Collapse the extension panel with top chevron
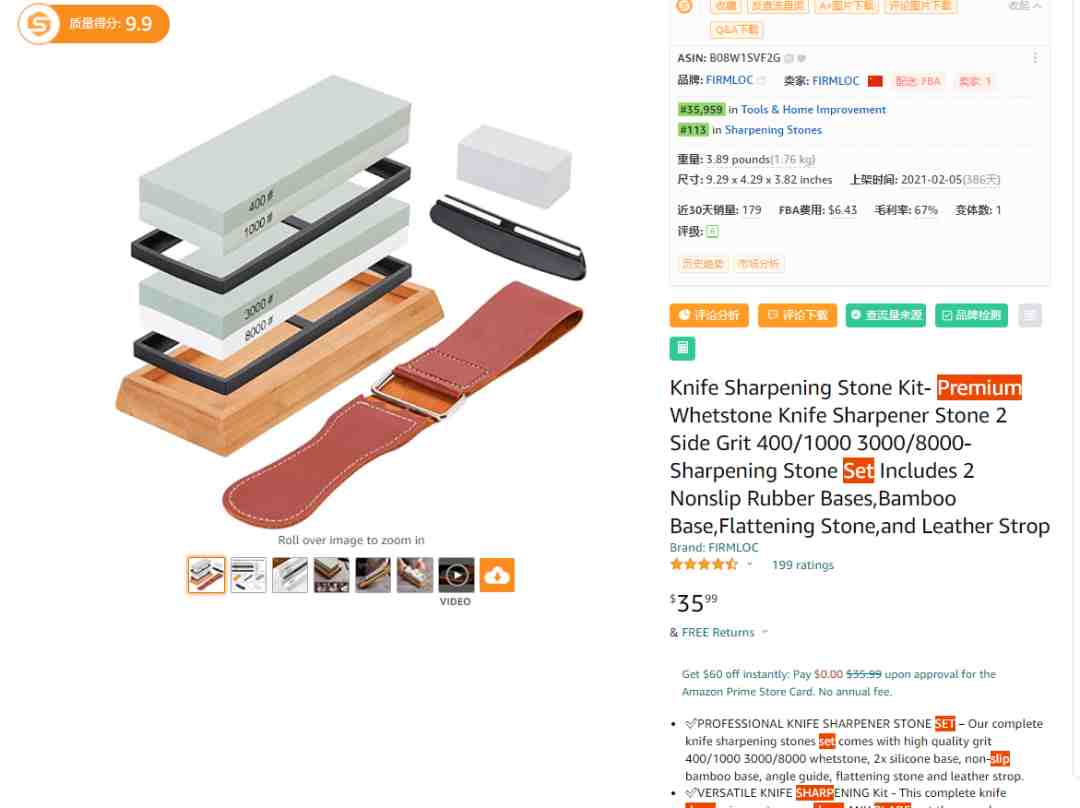Viewport: 1080px width, 808px height. (1037, 6)
